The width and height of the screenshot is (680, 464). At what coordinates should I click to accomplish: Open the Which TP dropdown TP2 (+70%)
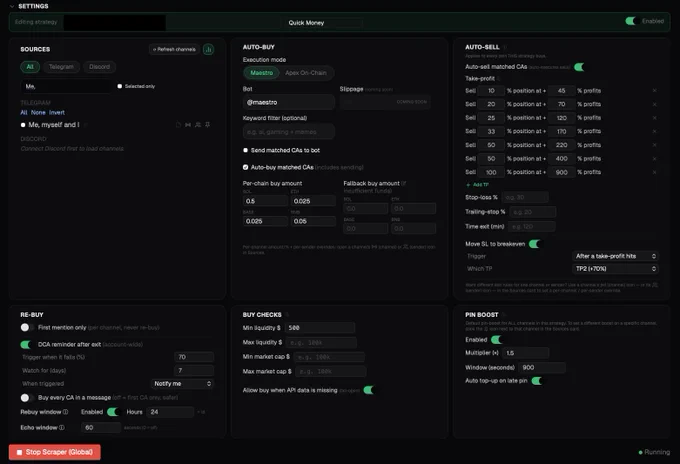point(615,269)
